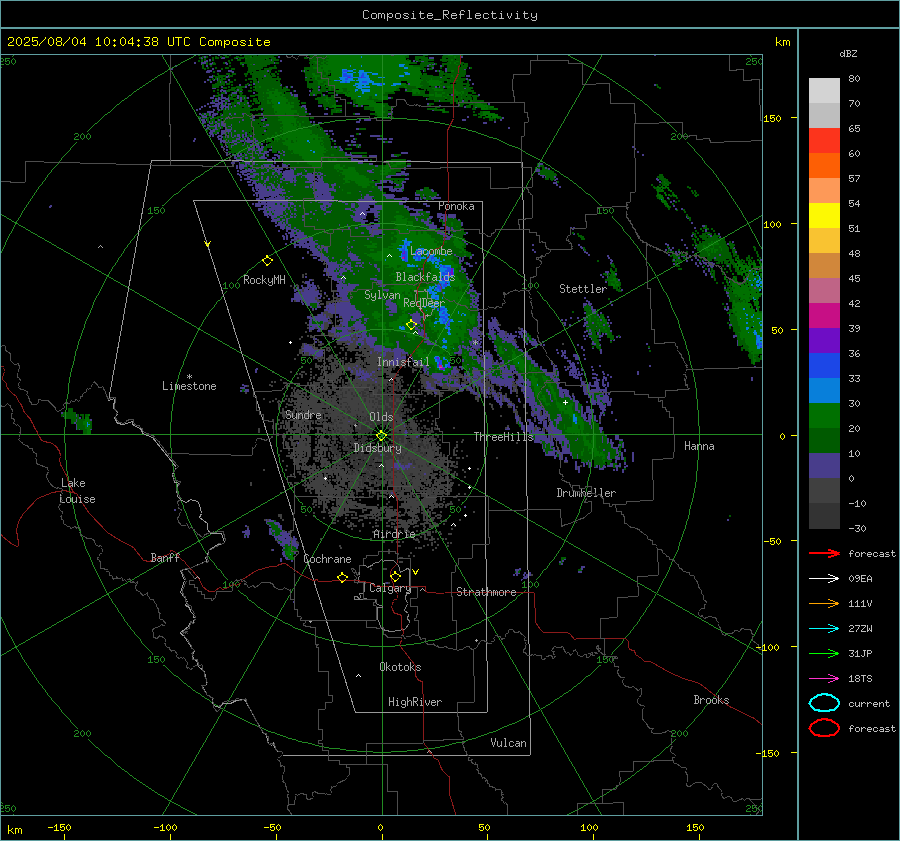Pick the bright green 20-30 dBZ band
This screenshot has width=900, height=841.
(824, 416)
